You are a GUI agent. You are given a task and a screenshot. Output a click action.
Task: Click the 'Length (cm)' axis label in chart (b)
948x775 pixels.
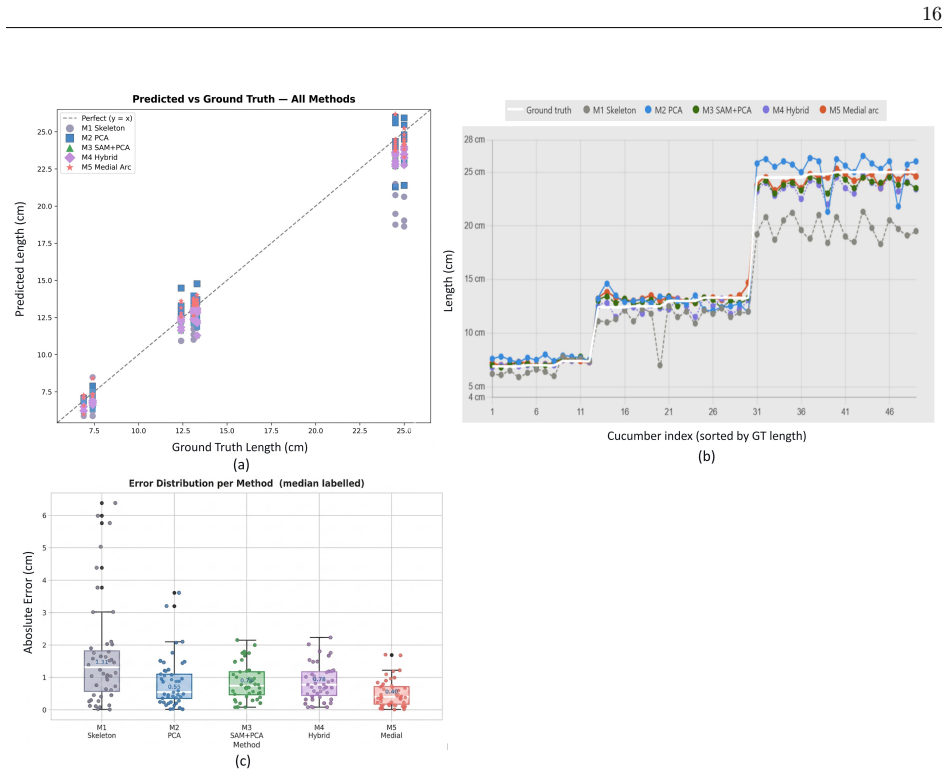449,281
